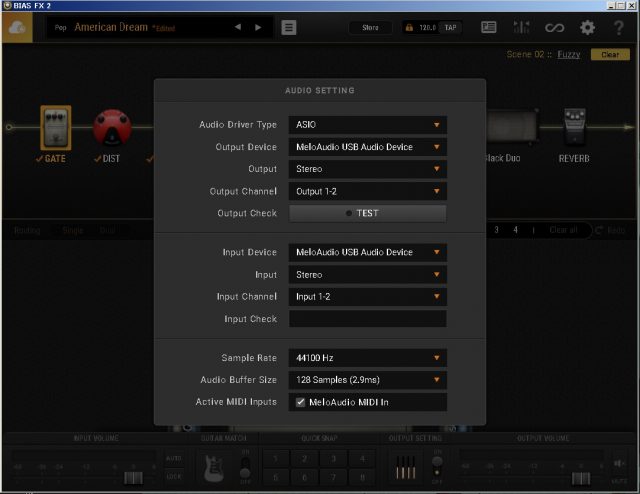Click the tempo lock icon

click(409, 28)
